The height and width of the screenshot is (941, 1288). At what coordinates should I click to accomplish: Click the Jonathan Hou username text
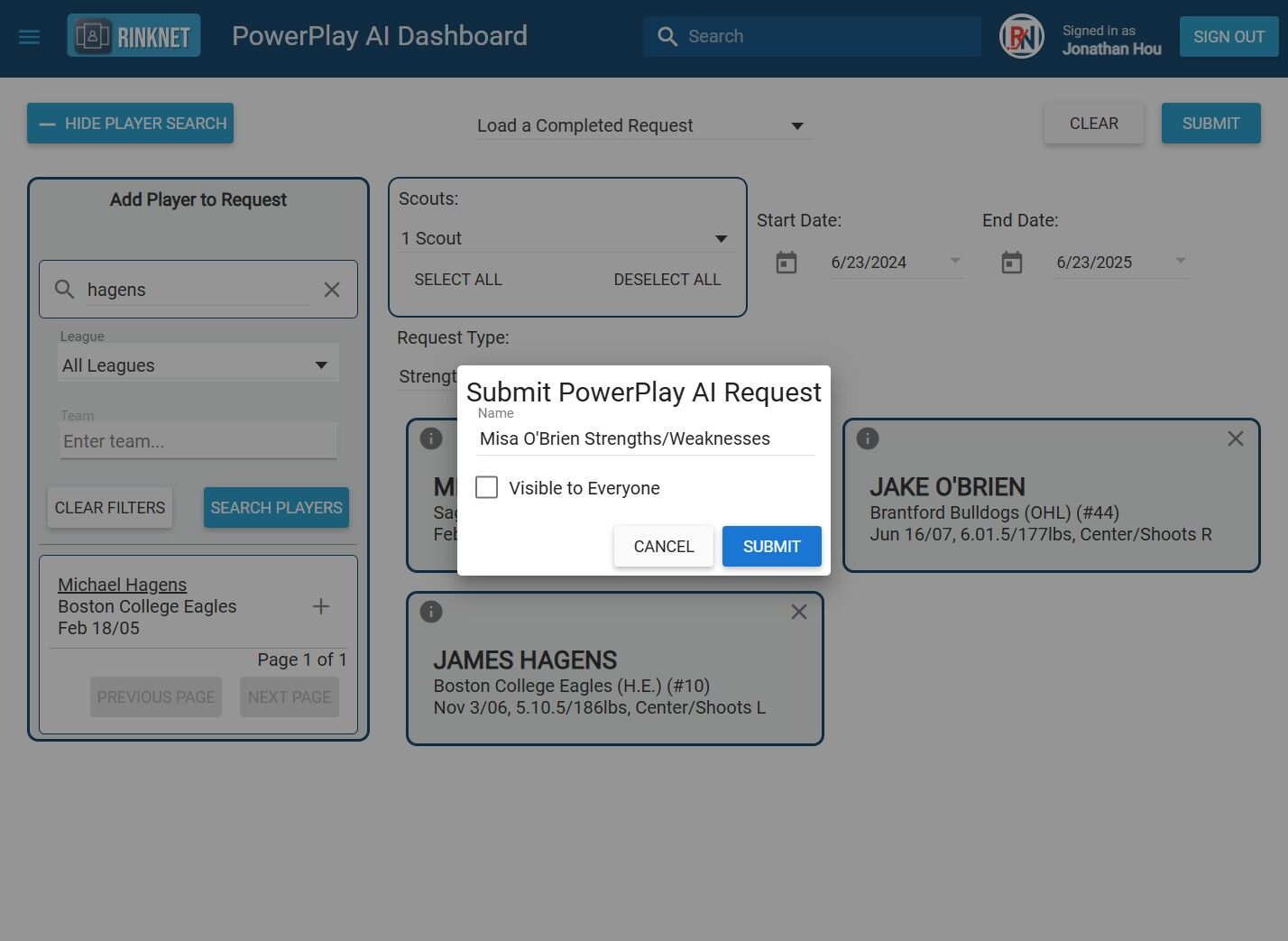1112,49
